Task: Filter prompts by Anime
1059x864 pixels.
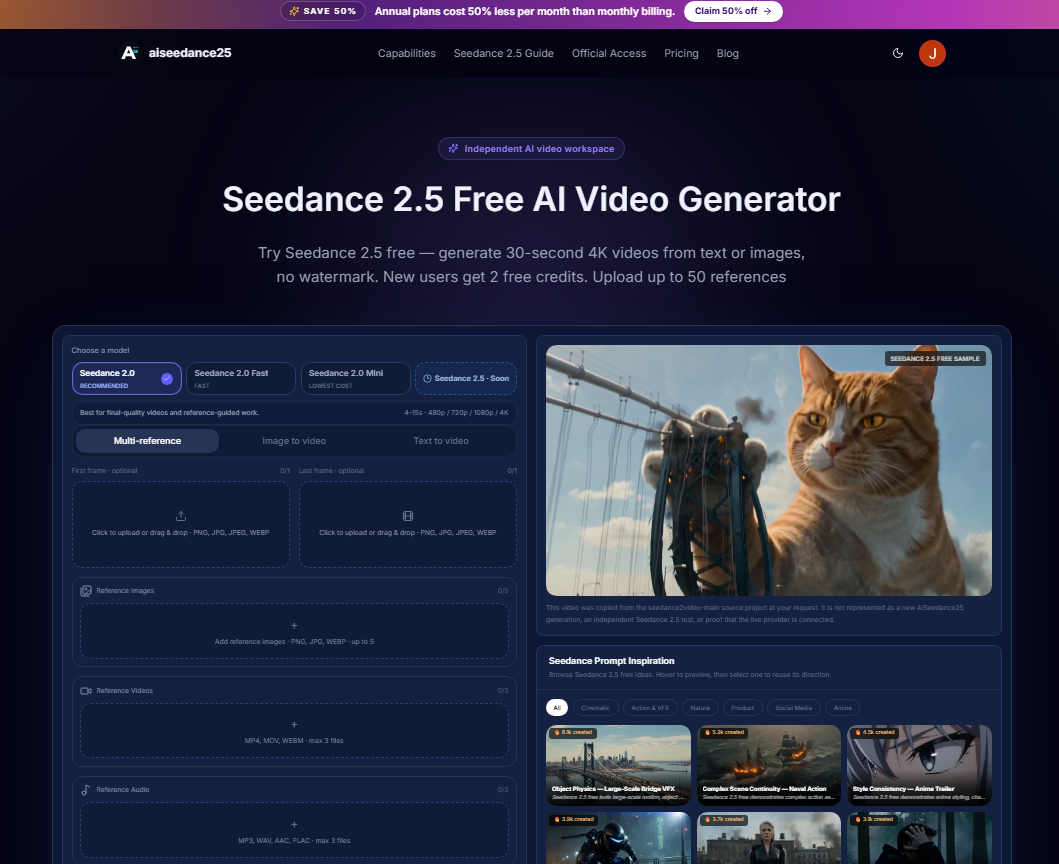Action: (x=843, y=708)
